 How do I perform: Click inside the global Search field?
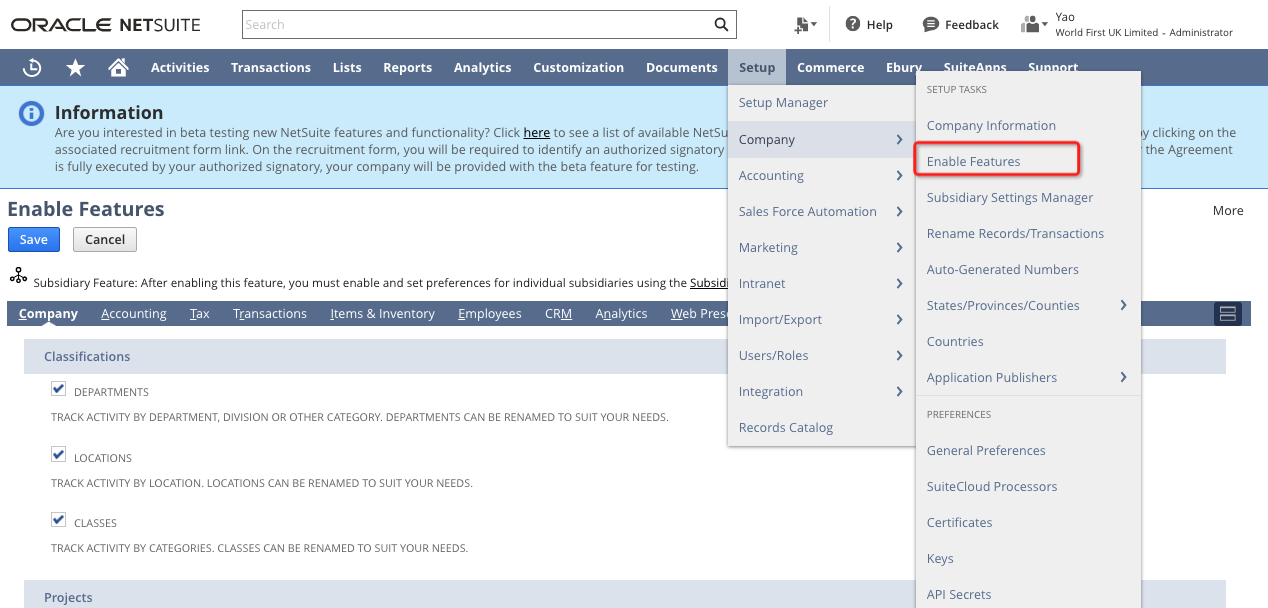coord(477,25)
